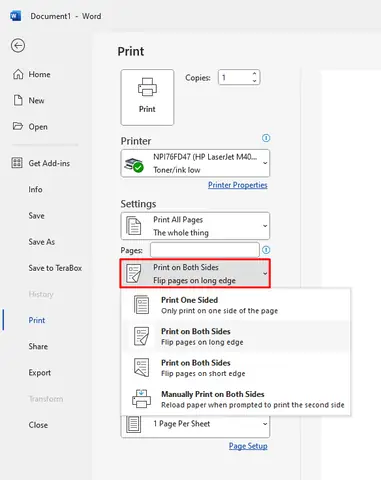Image resolution: width=381 pixels, height=480 pixels.
Task: Open the 1 Page Per Sheet dropdown
Action: (x=265, y=424)
